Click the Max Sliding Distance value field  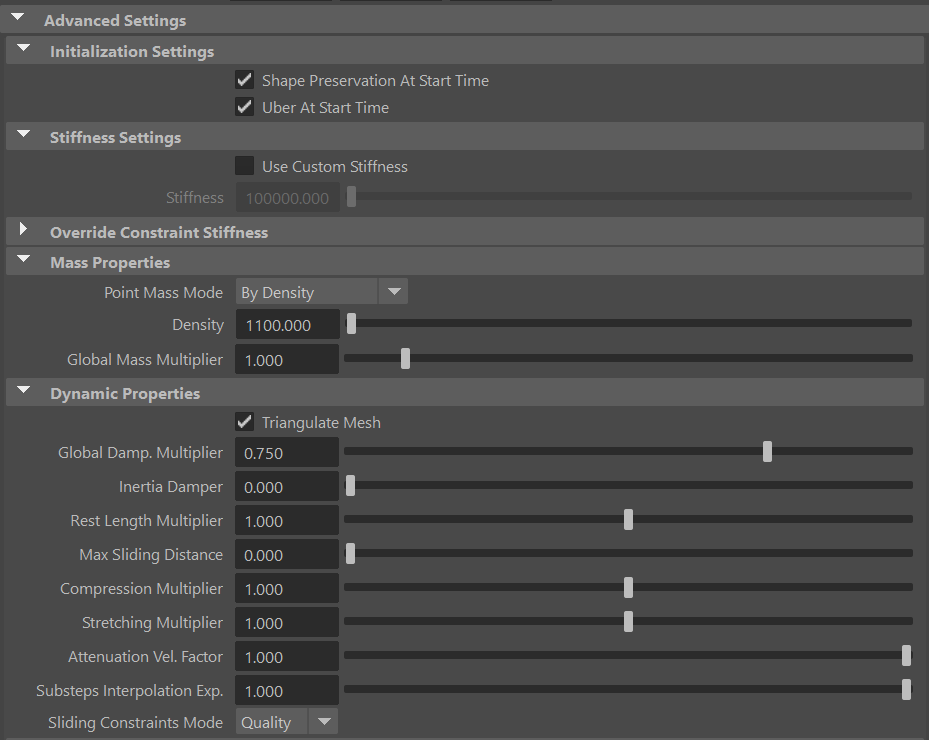tap(287, 554)
